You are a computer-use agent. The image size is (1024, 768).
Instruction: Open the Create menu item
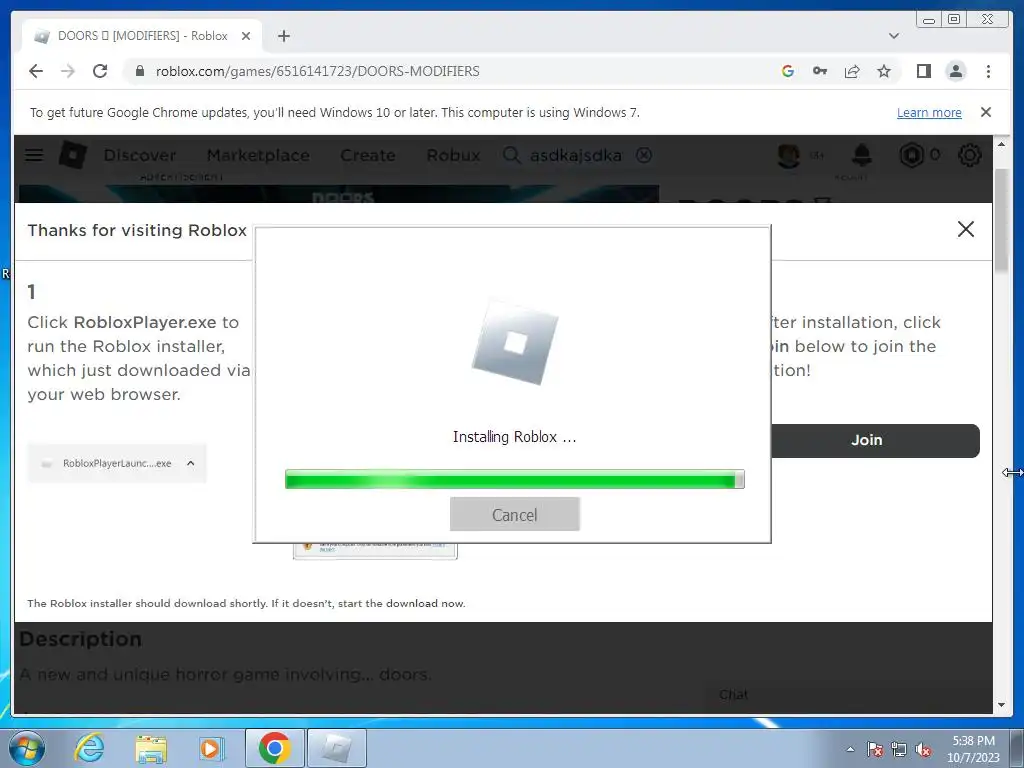[368, 155]
